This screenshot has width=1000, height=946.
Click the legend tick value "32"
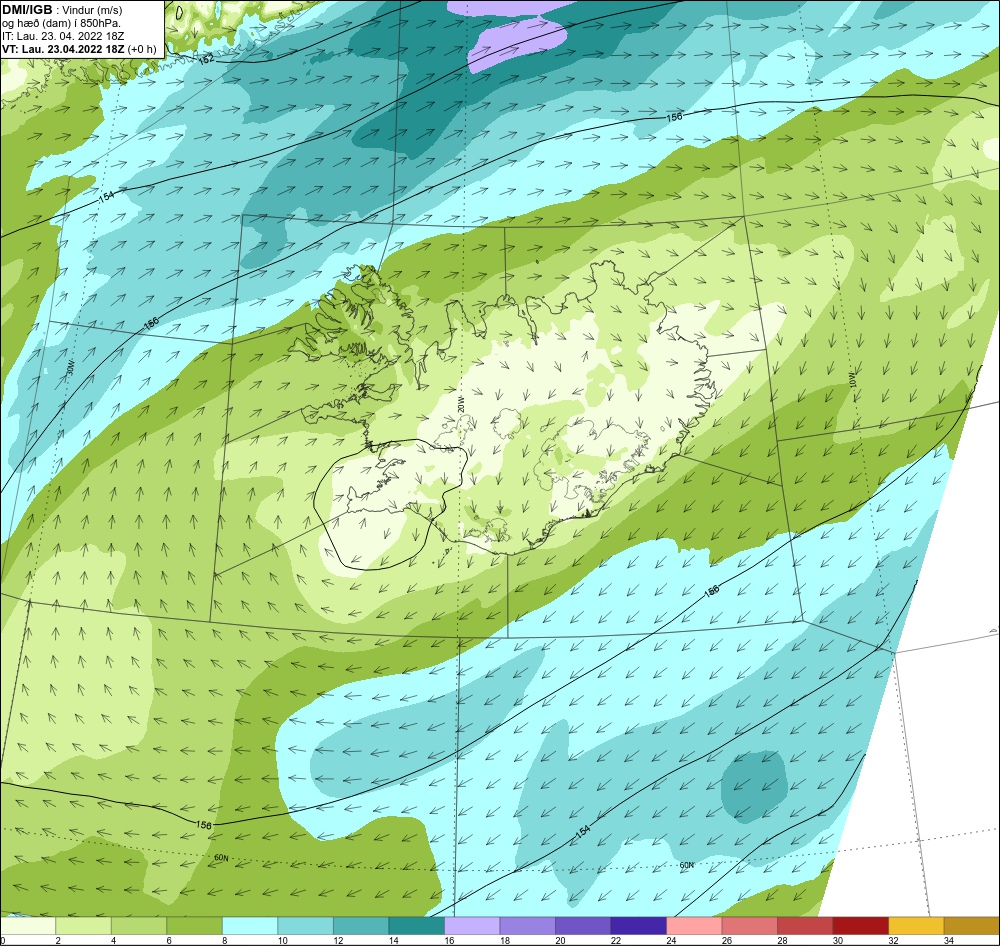pos(893,940)
